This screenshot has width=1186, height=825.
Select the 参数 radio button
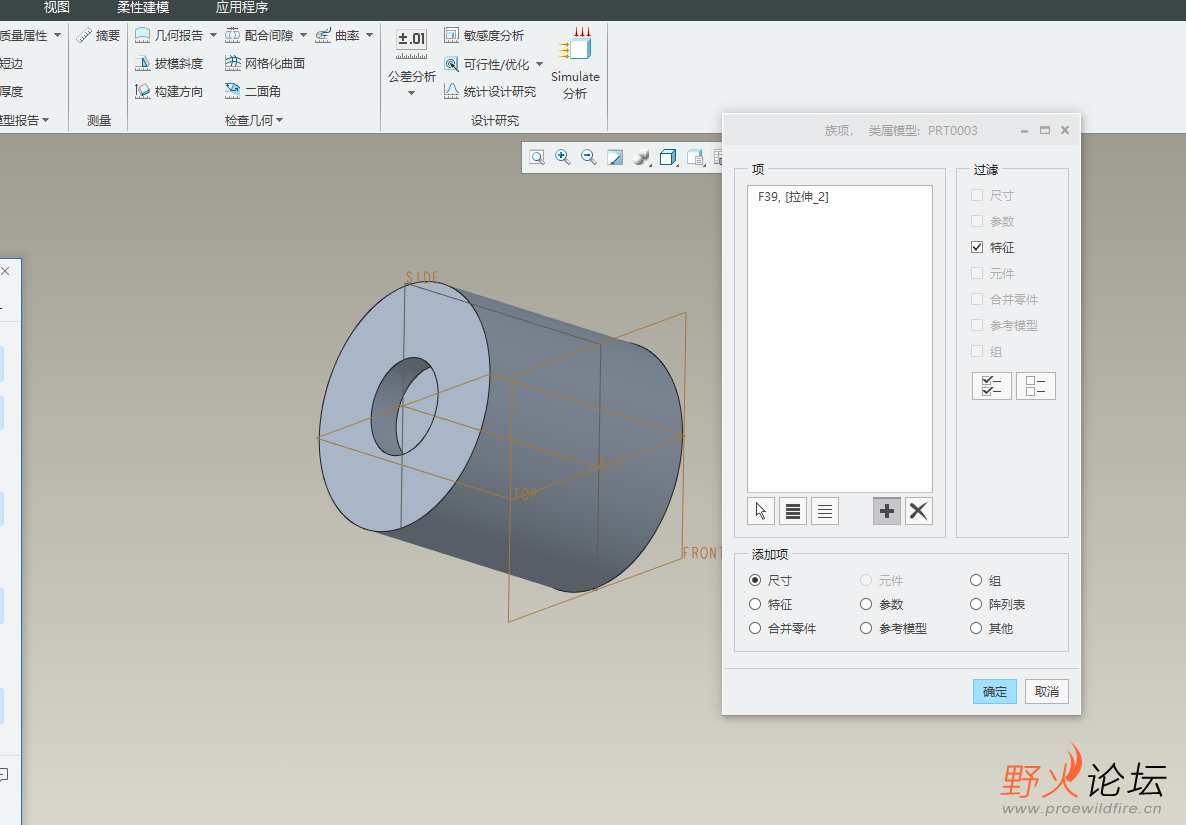click(866, 605)
